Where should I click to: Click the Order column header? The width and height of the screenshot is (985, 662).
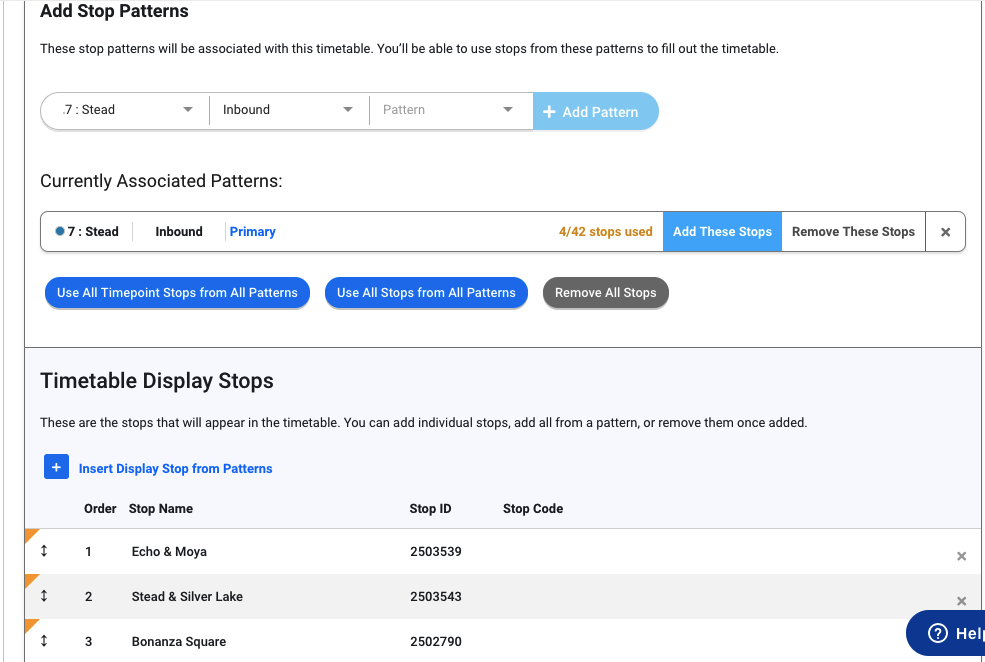101,509
